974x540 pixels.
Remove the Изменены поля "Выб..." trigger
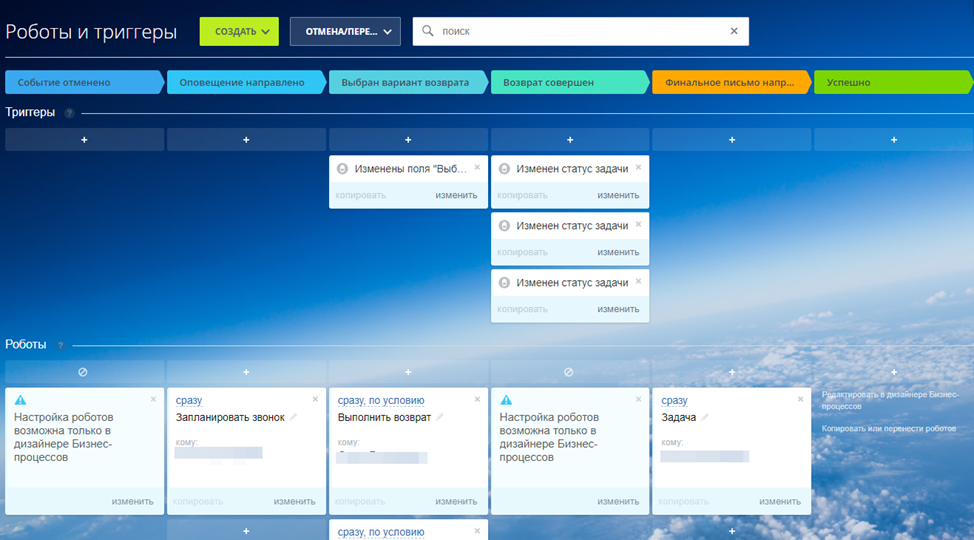coord(477,167)
